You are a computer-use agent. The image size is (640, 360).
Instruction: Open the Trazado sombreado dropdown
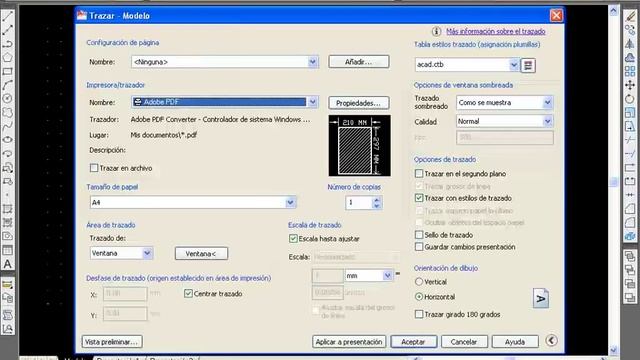click(547, 103)
